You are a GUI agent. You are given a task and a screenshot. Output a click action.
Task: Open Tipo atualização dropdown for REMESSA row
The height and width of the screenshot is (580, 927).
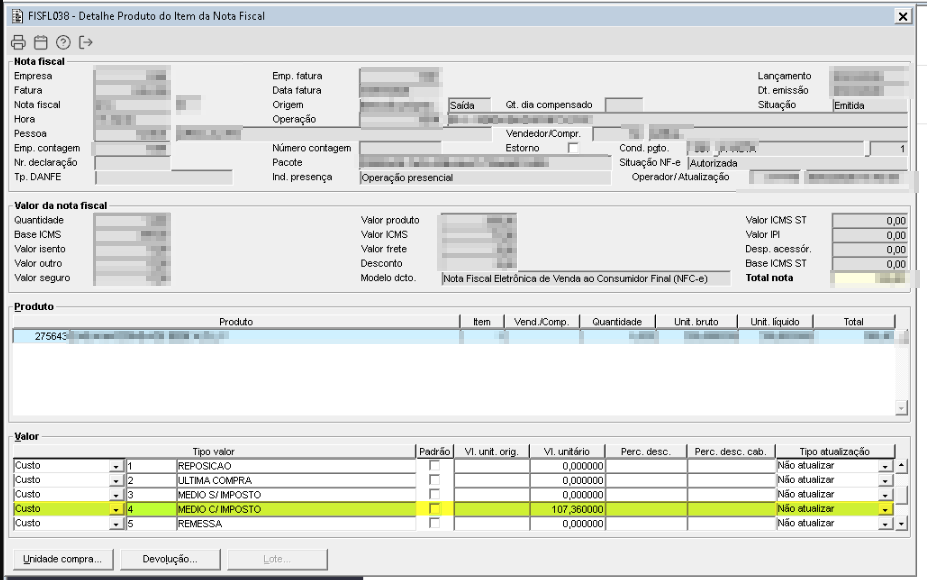(885, 524)
